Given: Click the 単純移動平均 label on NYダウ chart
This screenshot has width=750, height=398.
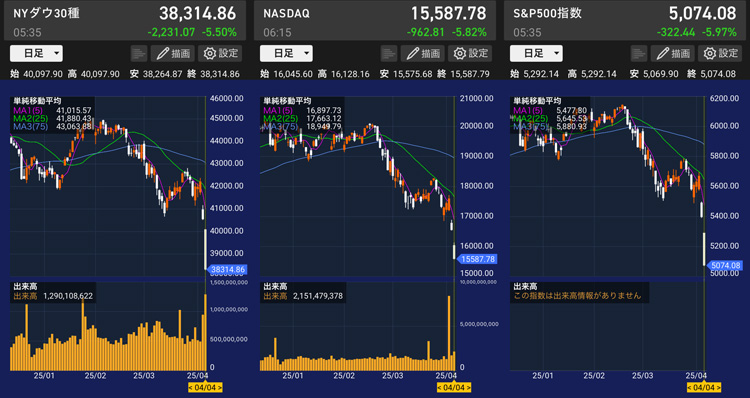Looking at the screenshot, I should click(x=37, y=101).
